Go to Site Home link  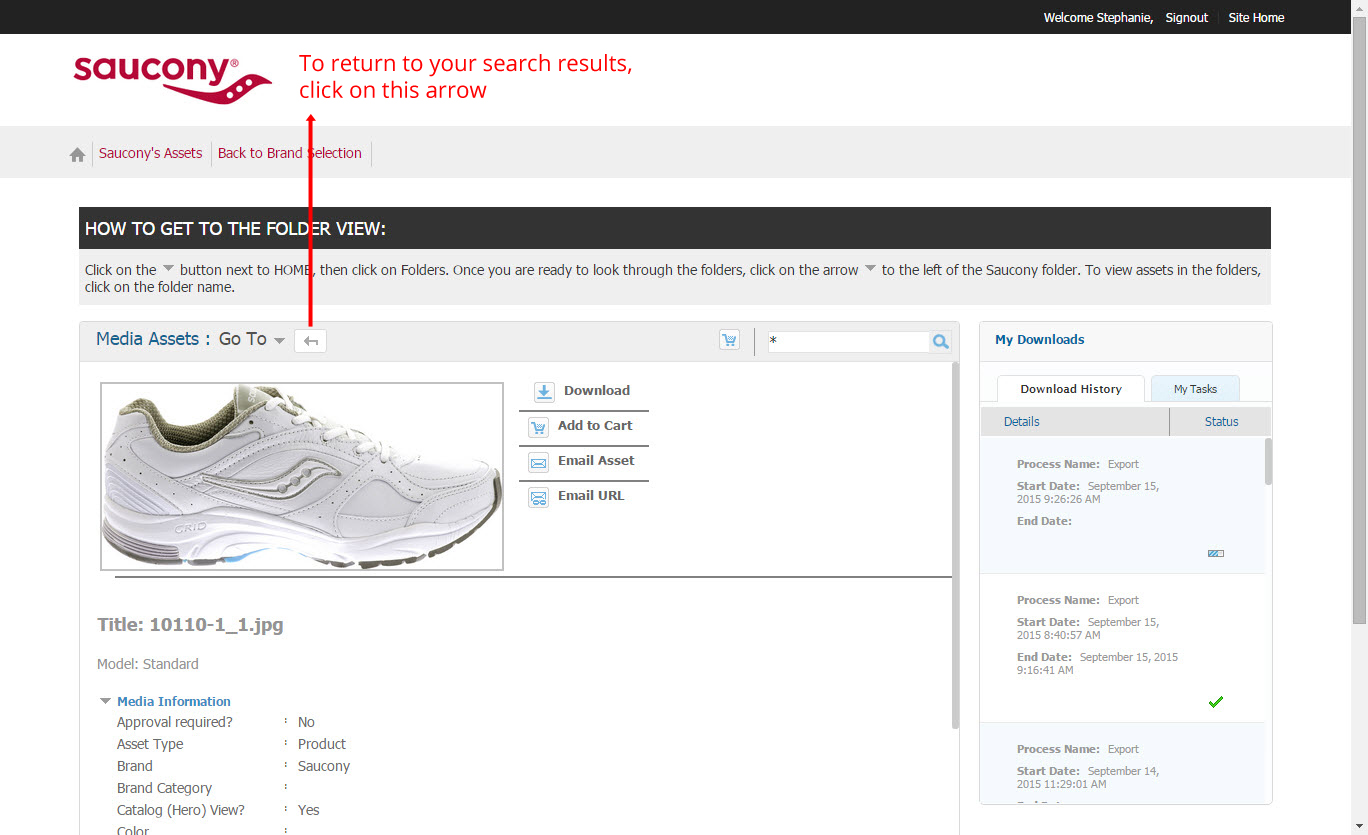(x=1256, y=17)
